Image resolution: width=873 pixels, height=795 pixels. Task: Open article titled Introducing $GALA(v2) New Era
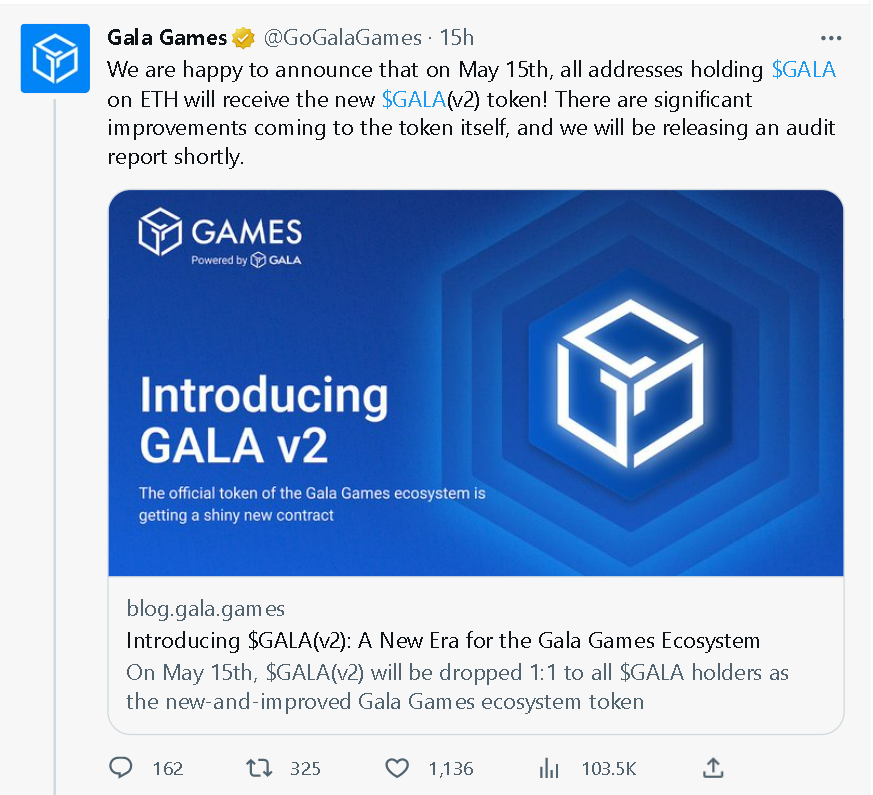click(443, 641)
